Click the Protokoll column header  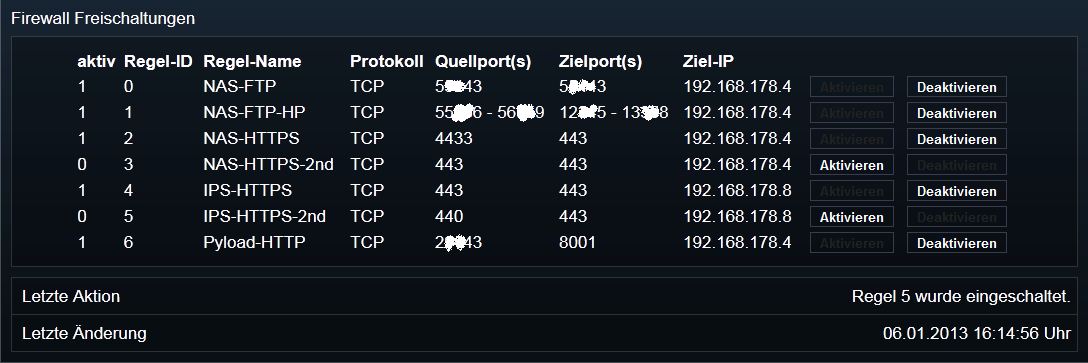click(386, 61)
